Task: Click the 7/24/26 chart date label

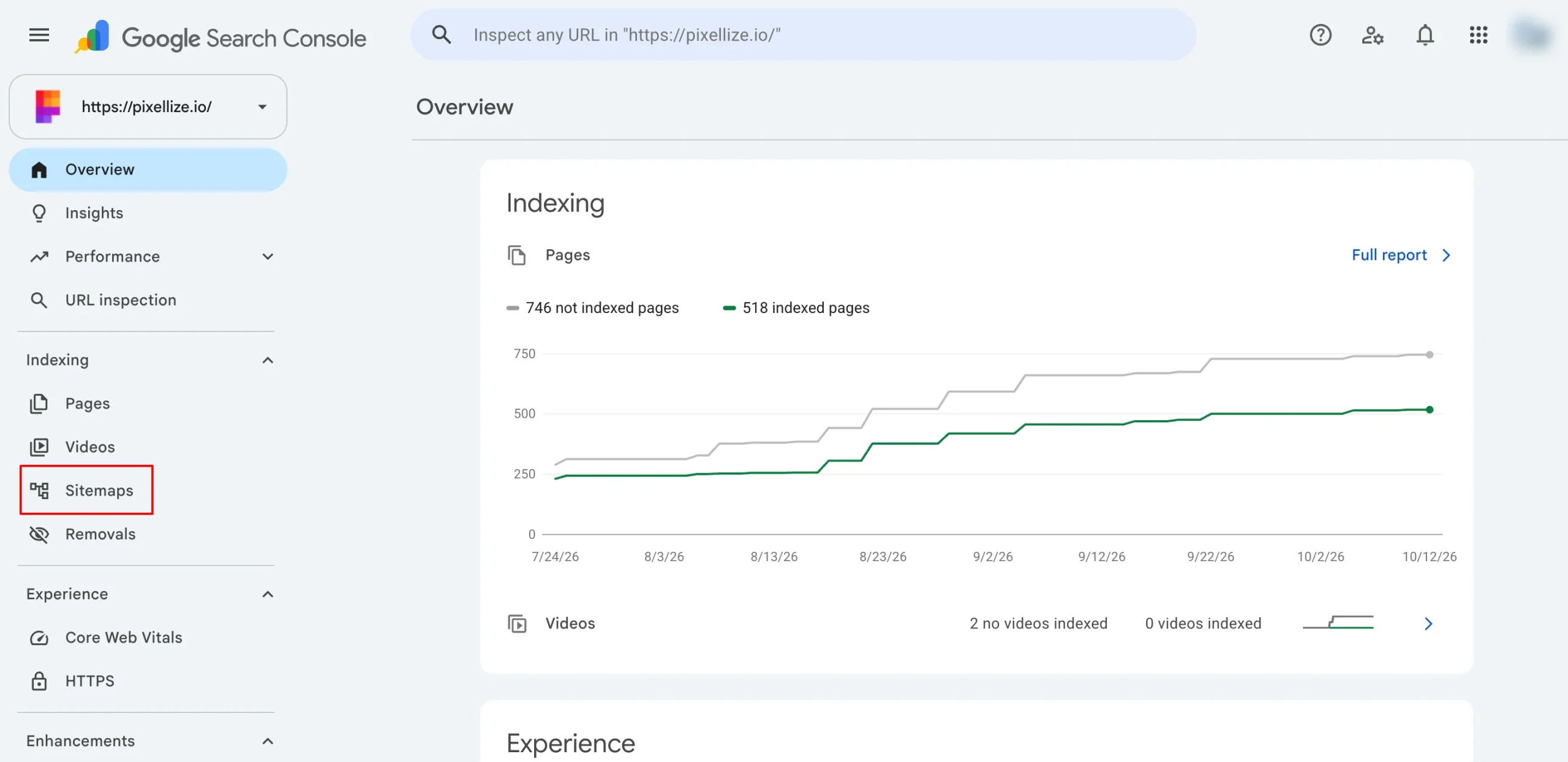Action: [555, 557]
